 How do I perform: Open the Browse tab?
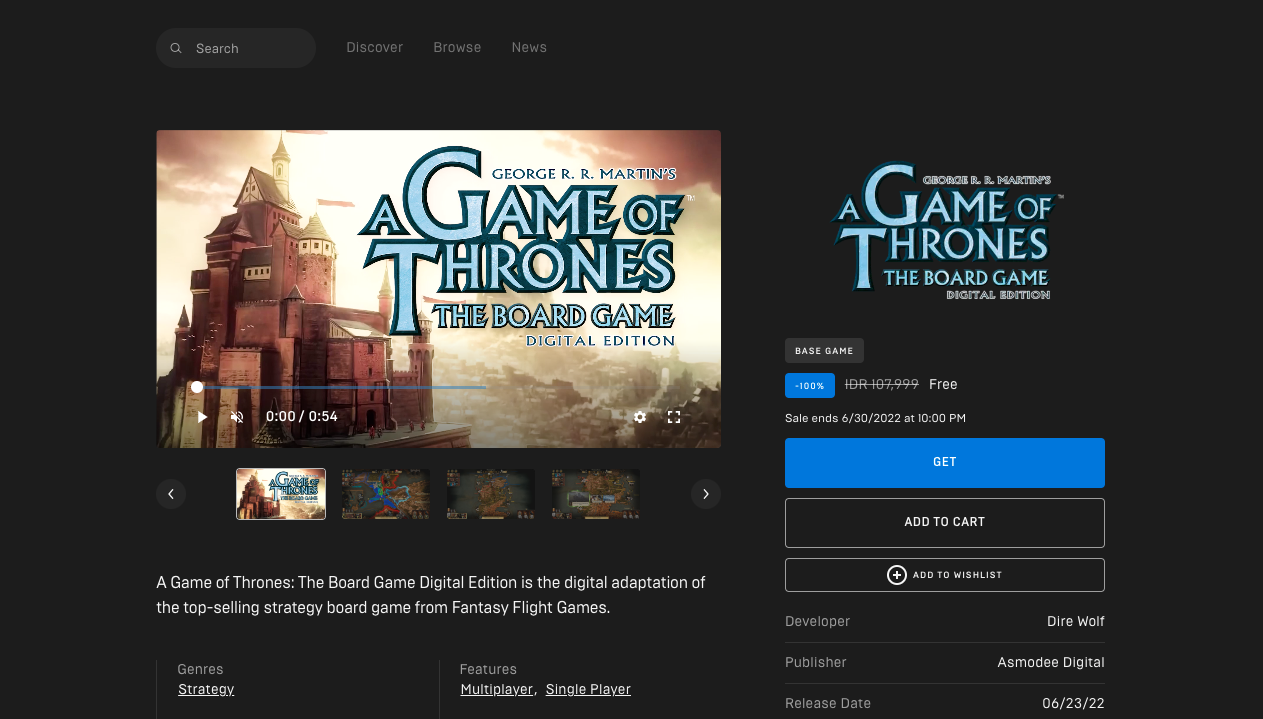click(457, 47)
